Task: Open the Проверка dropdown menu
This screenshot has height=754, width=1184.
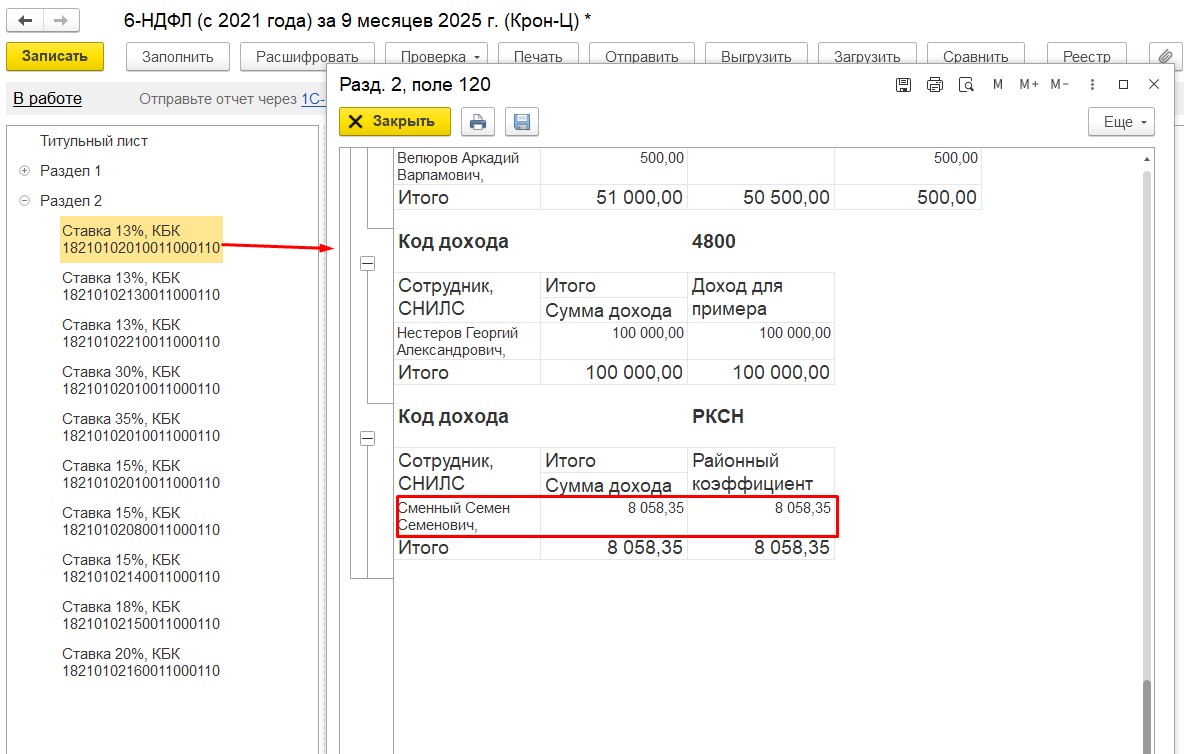Action: click(438, 57)
